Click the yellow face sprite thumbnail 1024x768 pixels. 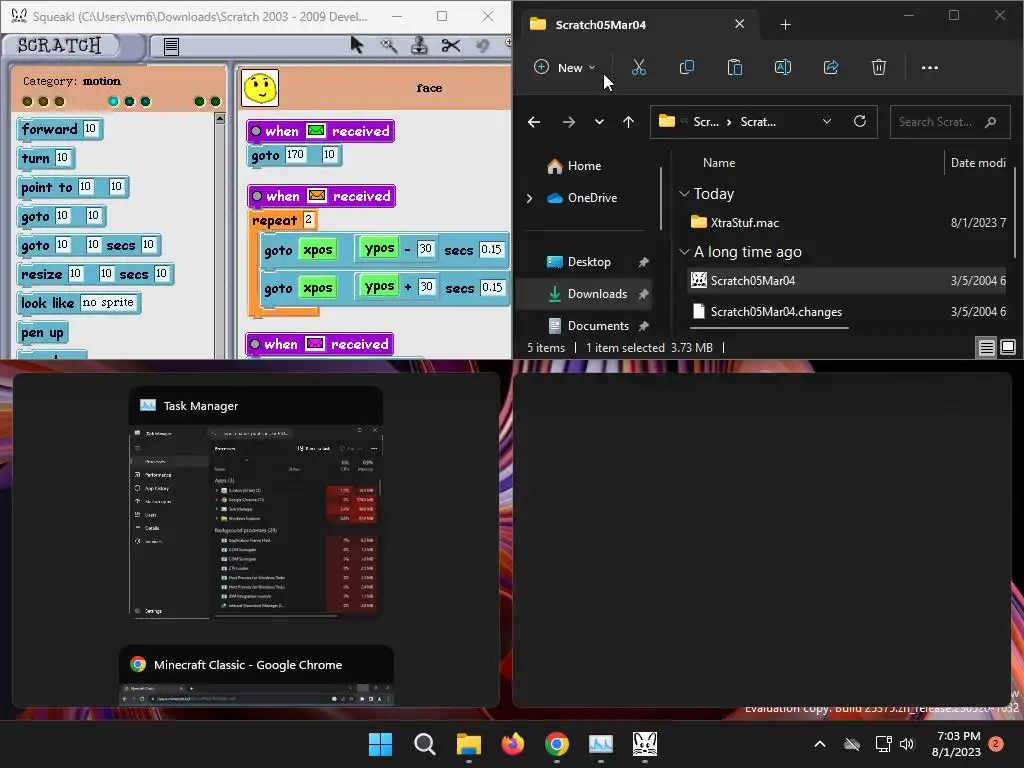(261, 88)
